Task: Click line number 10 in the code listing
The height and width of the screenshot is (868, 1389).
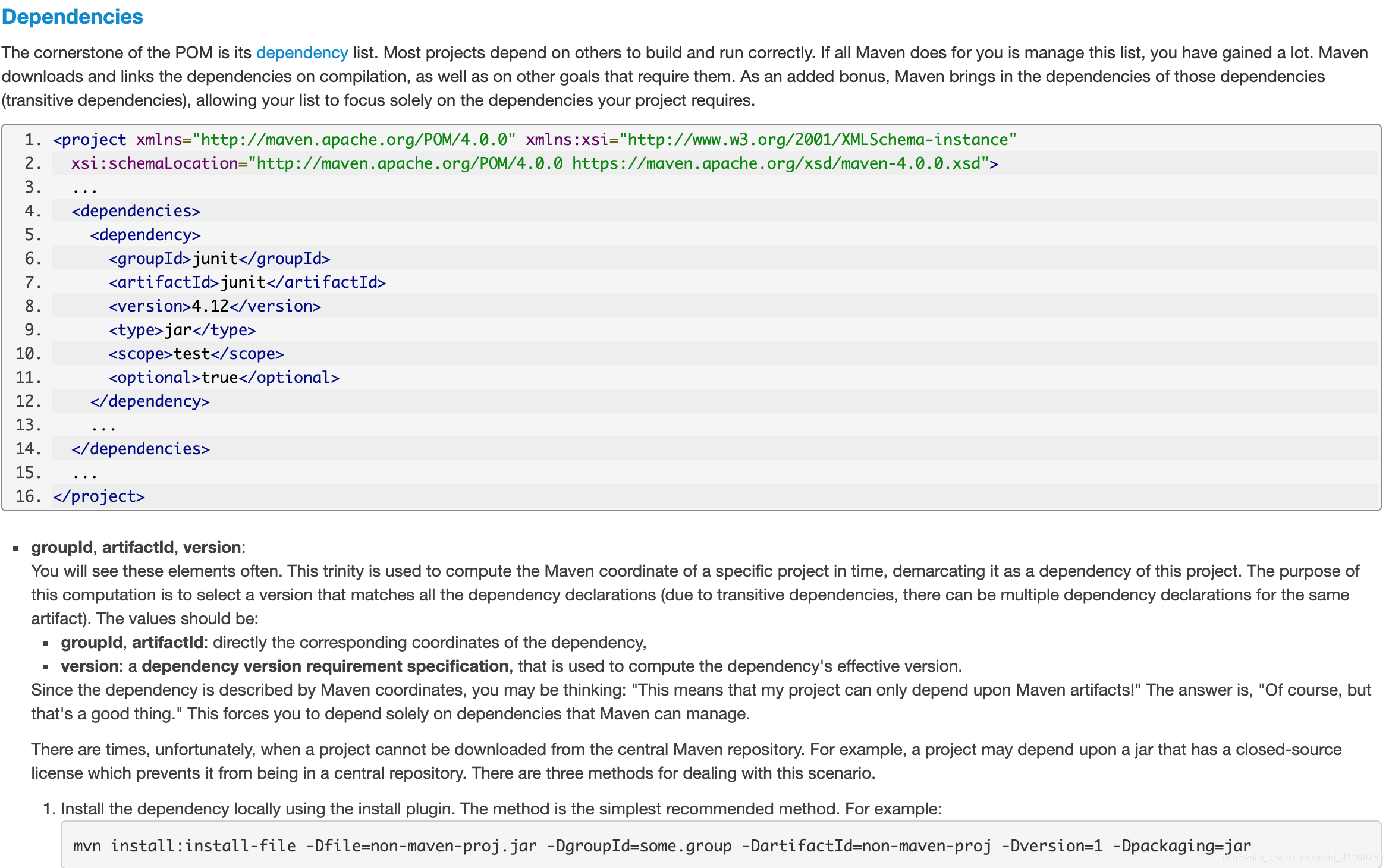Action: click(x=28, y=354)
